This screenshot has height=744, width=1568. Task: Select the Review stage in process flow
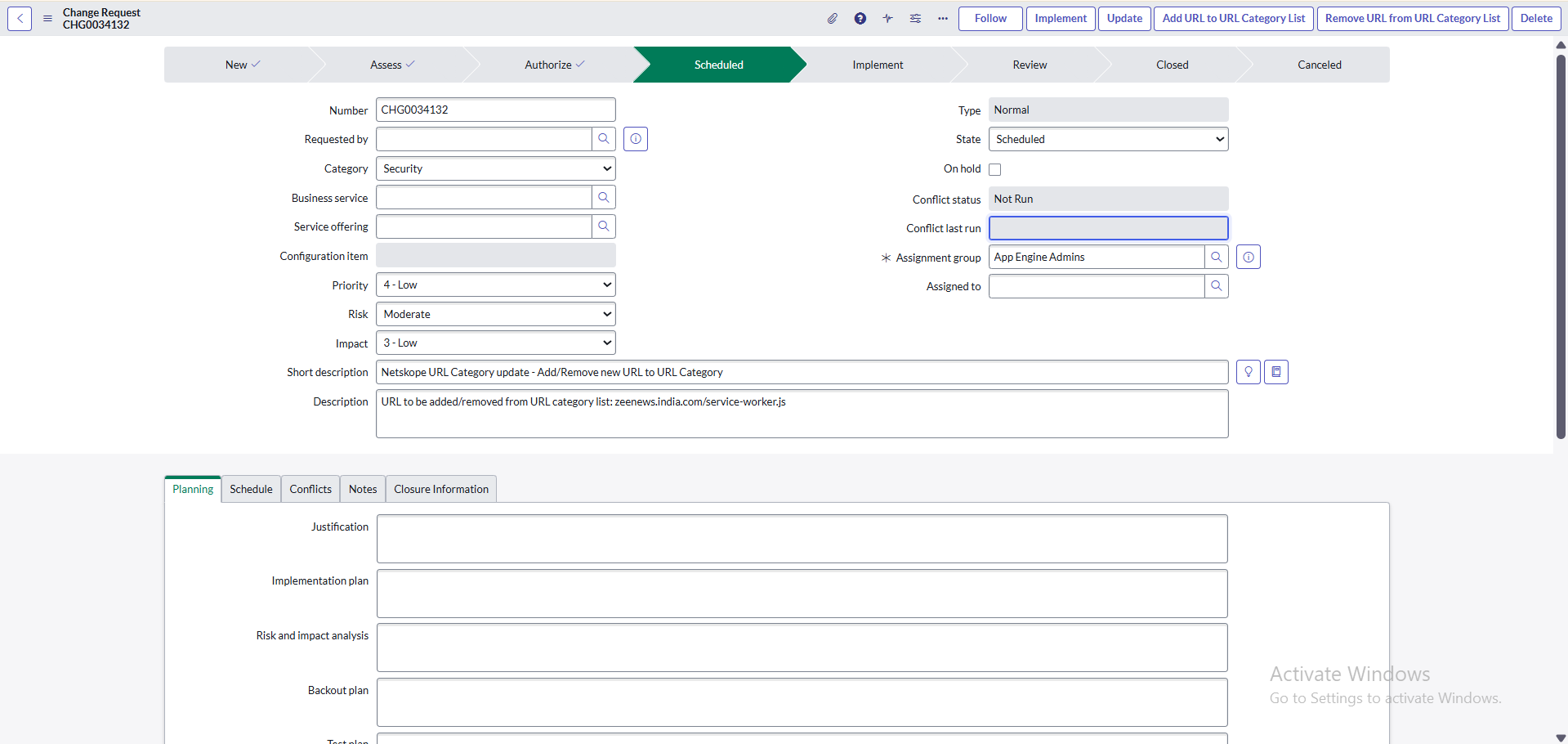click(1030, 65)
